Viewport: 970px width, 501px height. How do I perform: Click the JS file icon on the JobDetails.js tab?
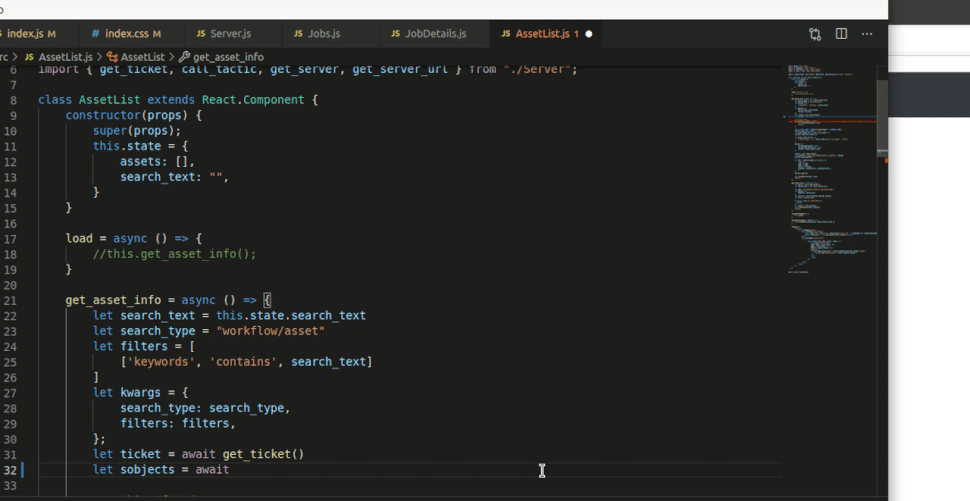coord(395,33)
